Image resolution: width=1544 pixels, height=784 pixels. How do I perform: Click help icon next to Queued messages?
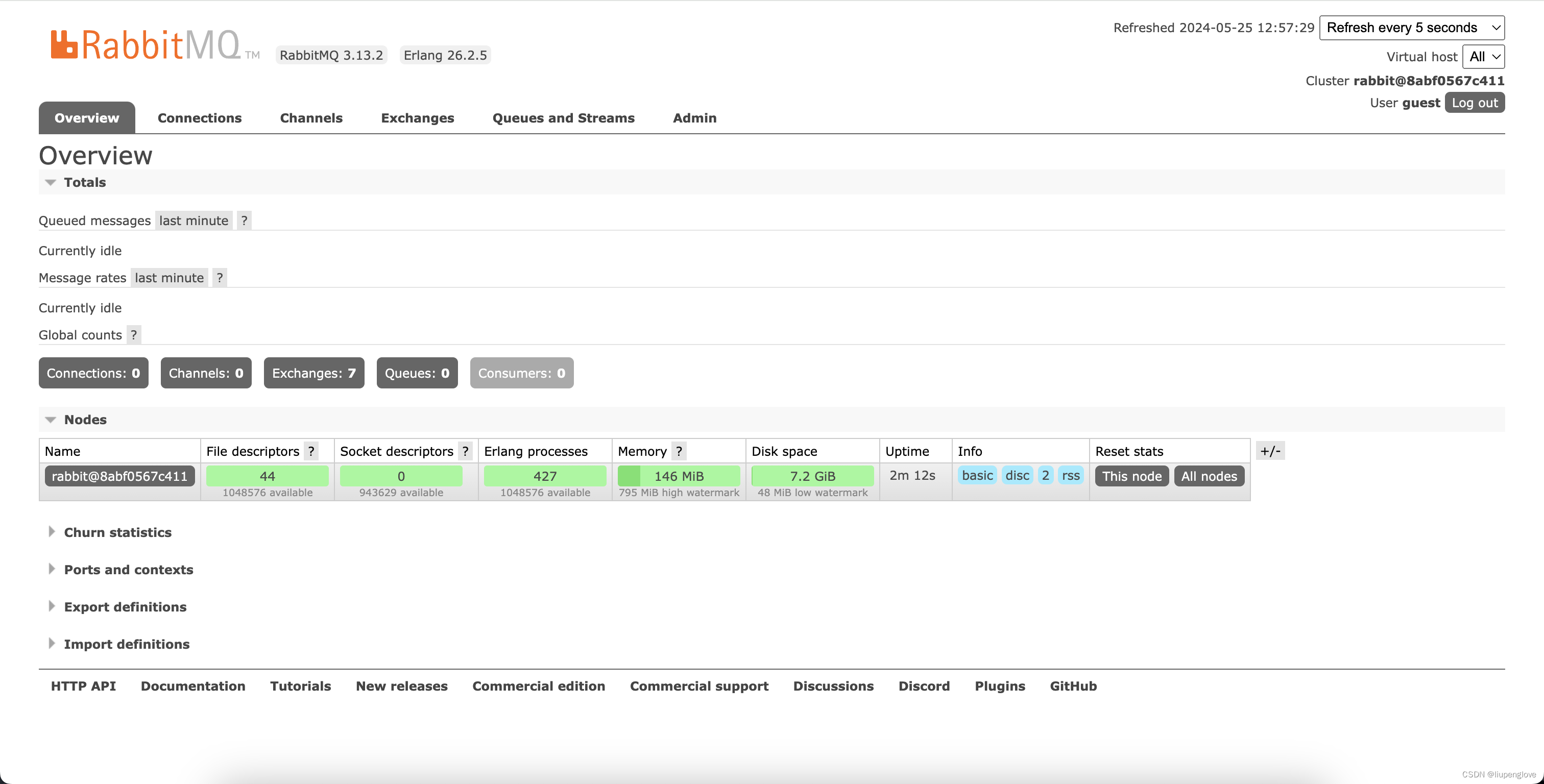[244, 220]
